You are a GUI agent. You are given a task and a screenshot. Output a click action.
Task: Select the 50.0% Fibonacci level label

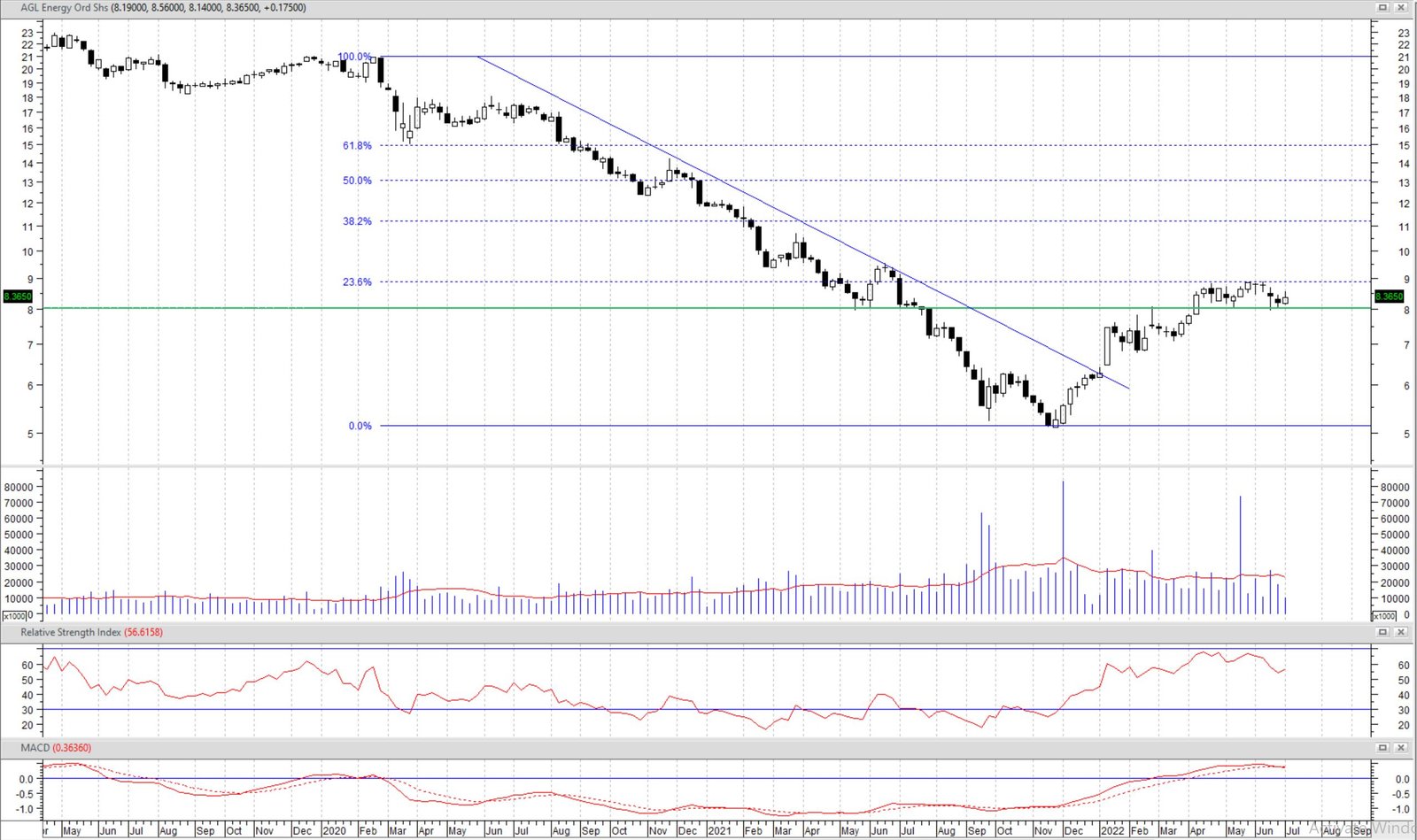pyautogui.click(x=357, y=181)
